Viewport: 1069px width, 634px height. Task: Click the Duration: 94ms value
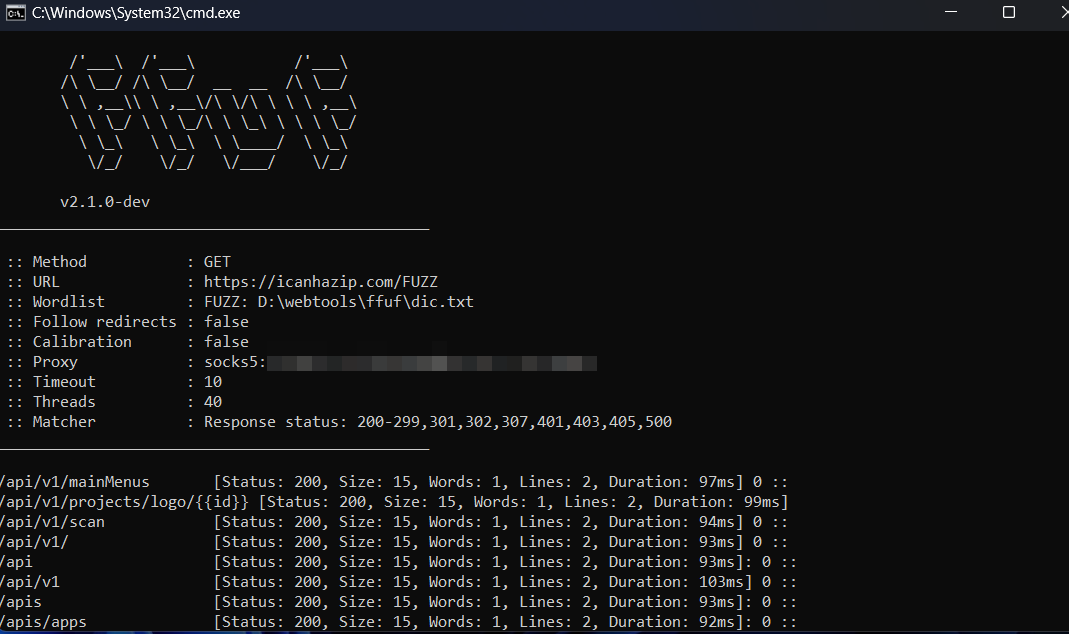click(x=671, y=522)
